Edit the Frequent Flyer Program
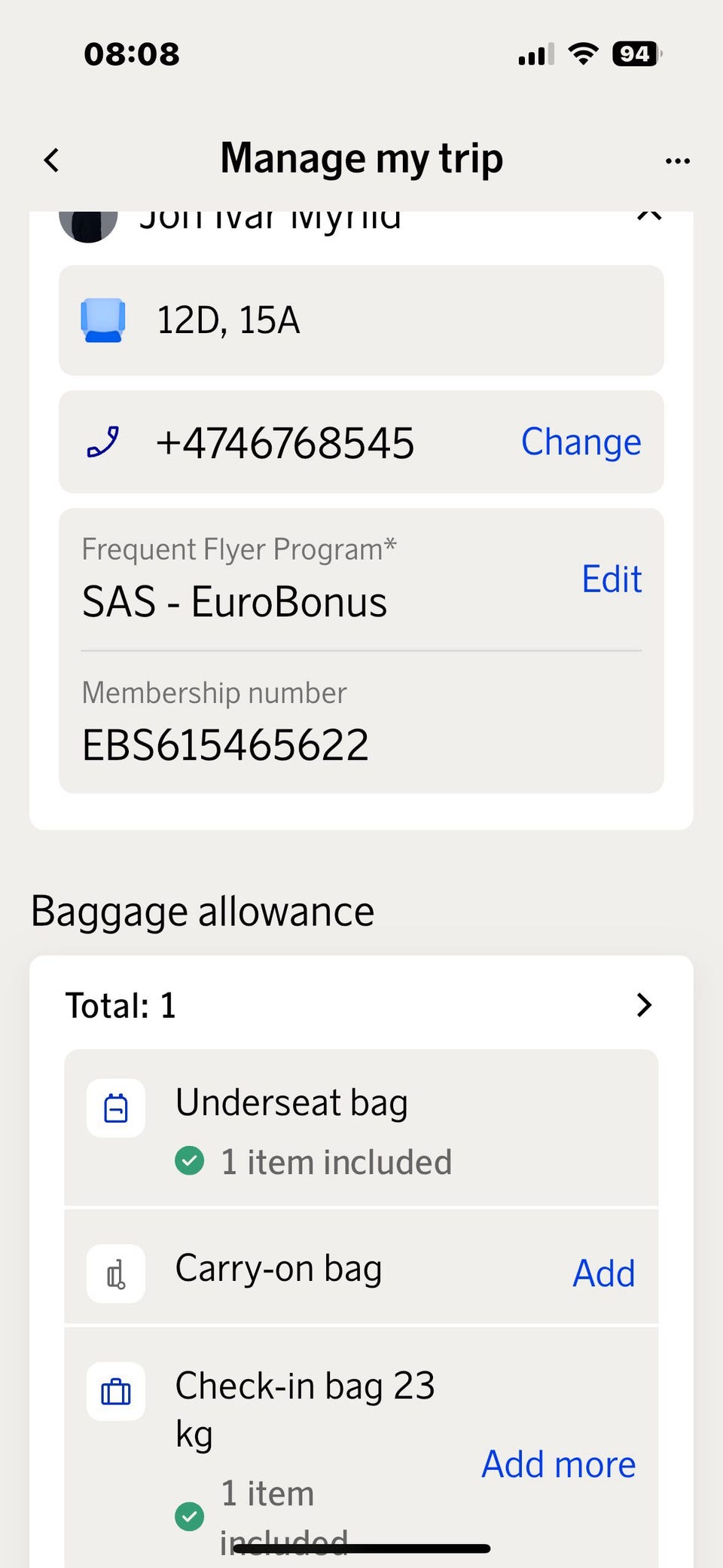Viewport: 723px width, 1568px height. 612,579
